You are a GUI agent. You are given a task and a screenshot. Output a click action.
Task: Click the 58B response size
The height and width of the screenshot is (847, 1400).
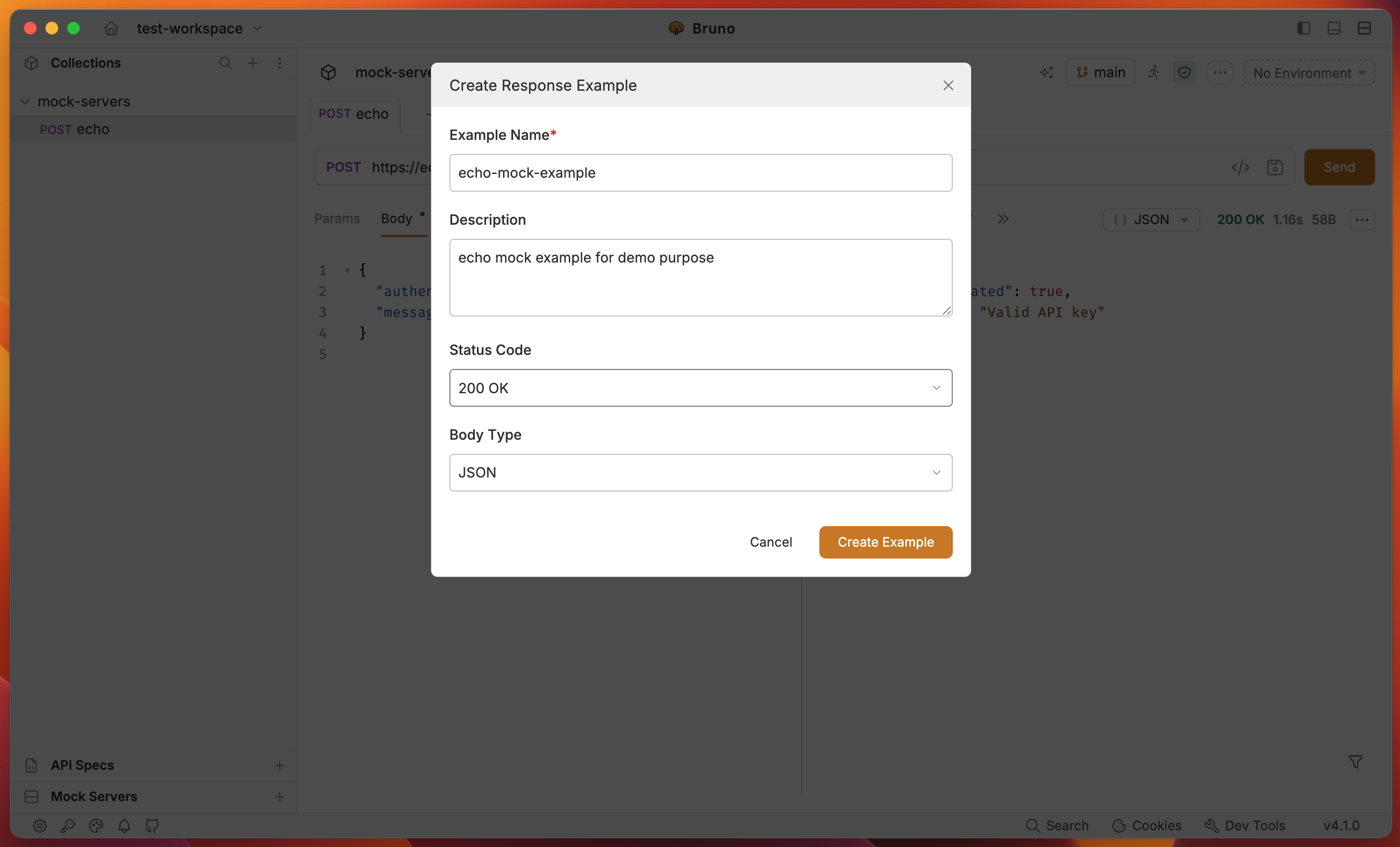[1324, 220]
